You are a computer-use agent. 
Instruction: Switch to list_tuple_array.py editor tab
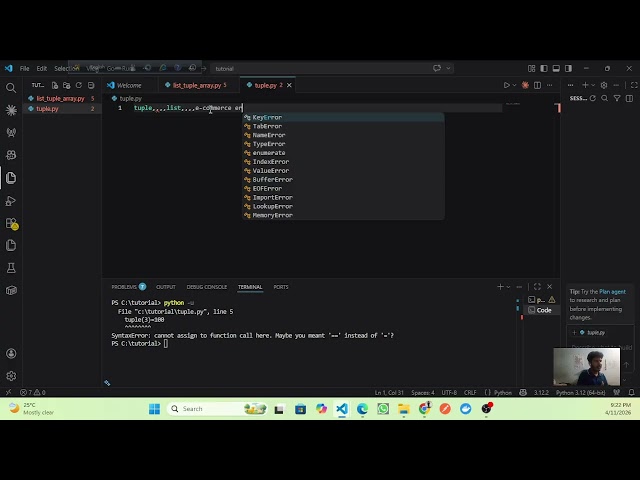pos(196,85)
